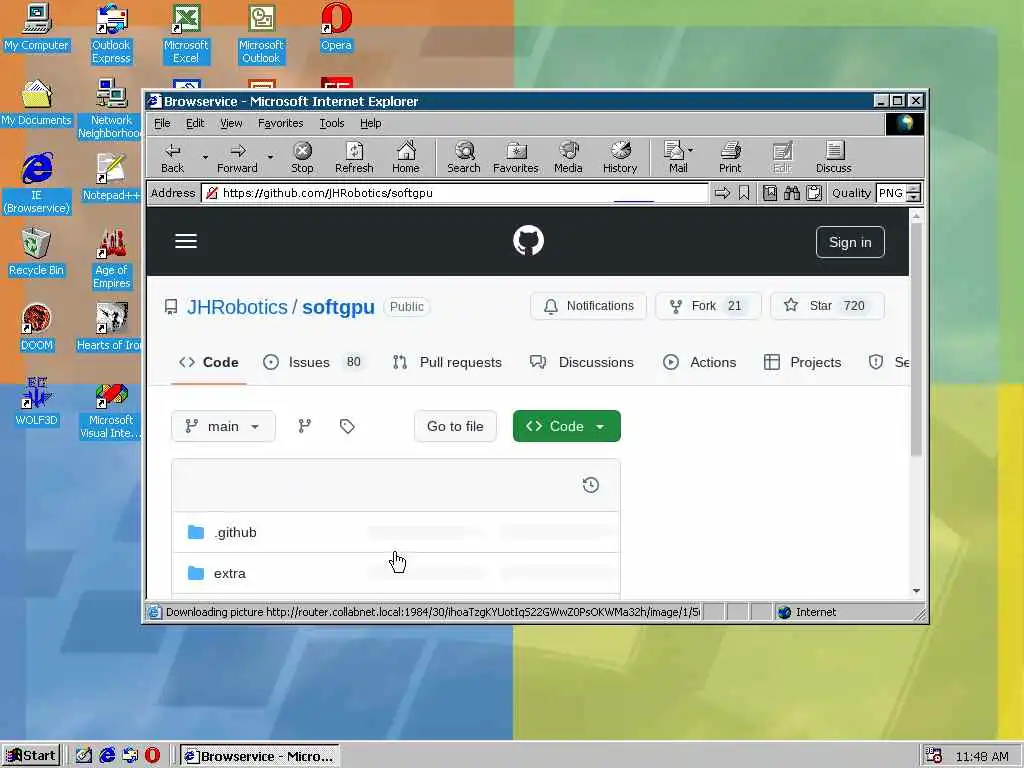Viewport: 1024px width, 768px height.
Task: Open the Favorites menu
Action: point(280,123)
